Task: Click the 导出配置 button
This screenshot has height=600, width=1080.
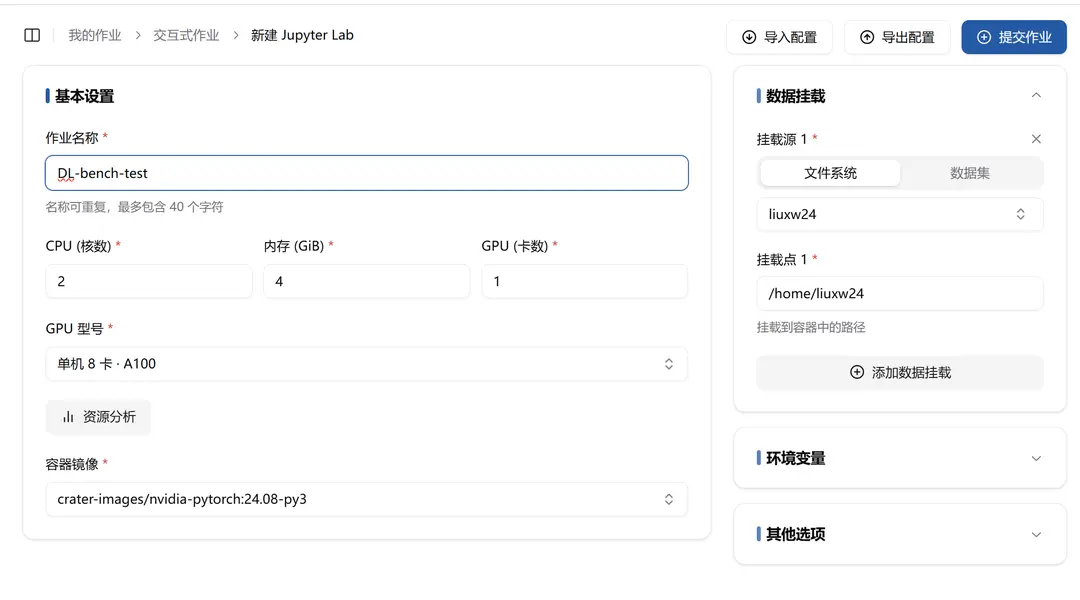Action: point(897,37)
